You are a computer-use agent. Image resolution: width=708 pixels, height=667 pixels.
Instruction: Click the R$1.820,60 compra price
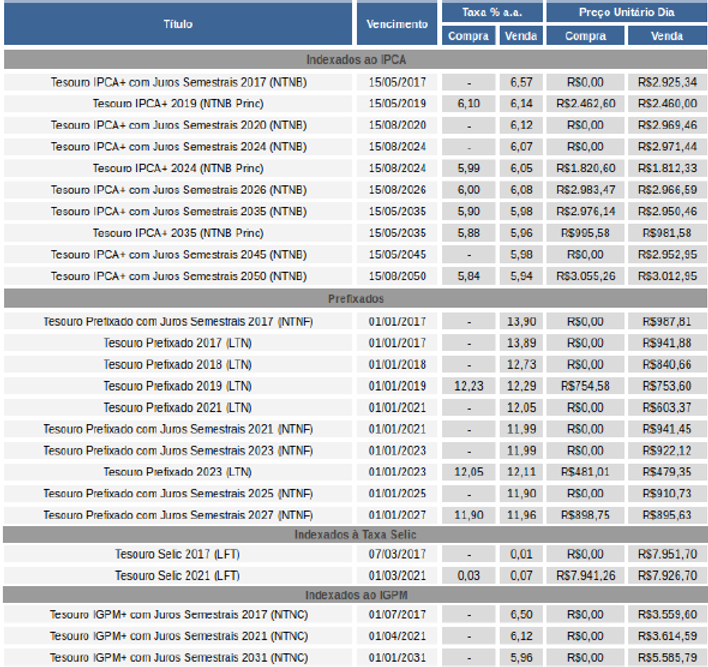click(x=586, y=168)
